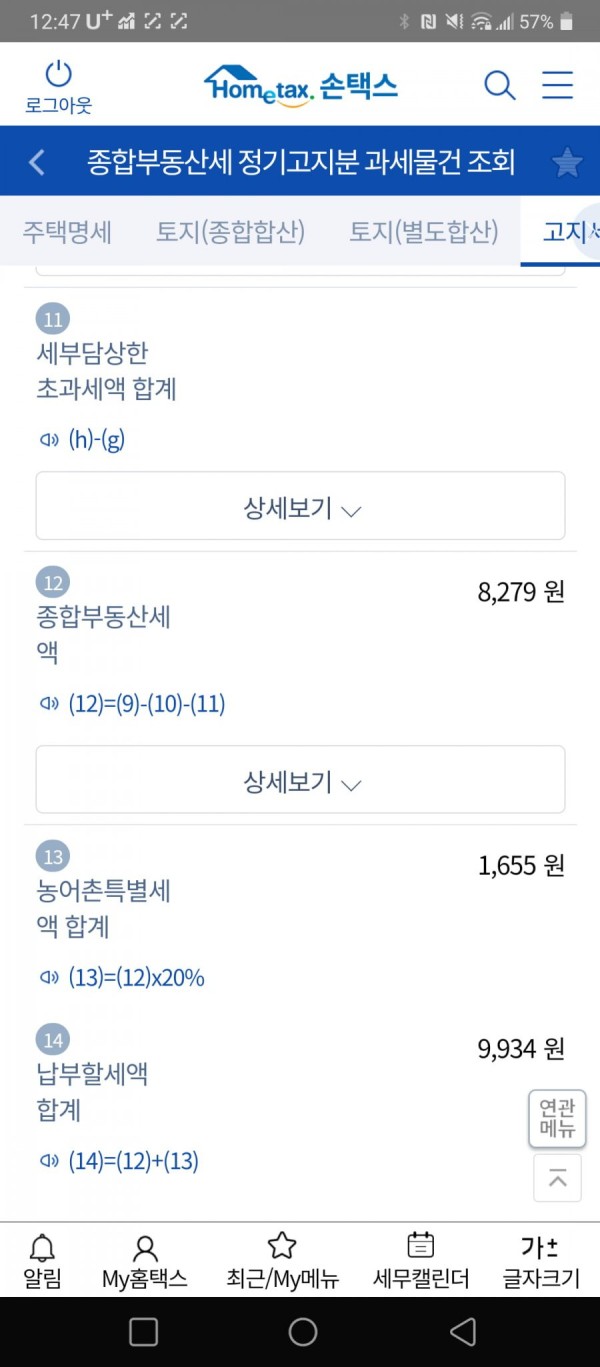Tap the logout power icon
The image size is (600, 1367).
point(59,74)
